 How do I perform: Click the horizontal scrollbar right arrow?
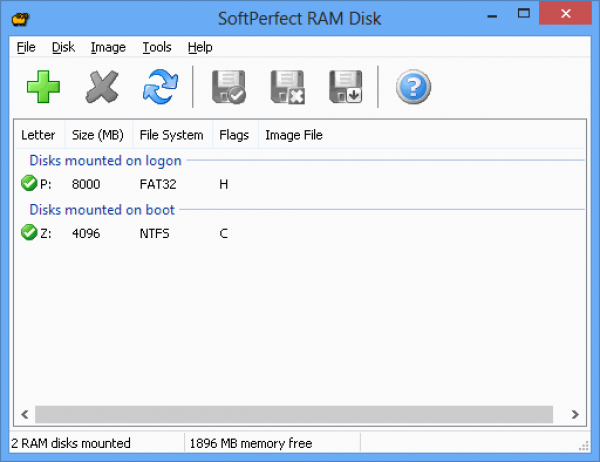coord(575,414)
